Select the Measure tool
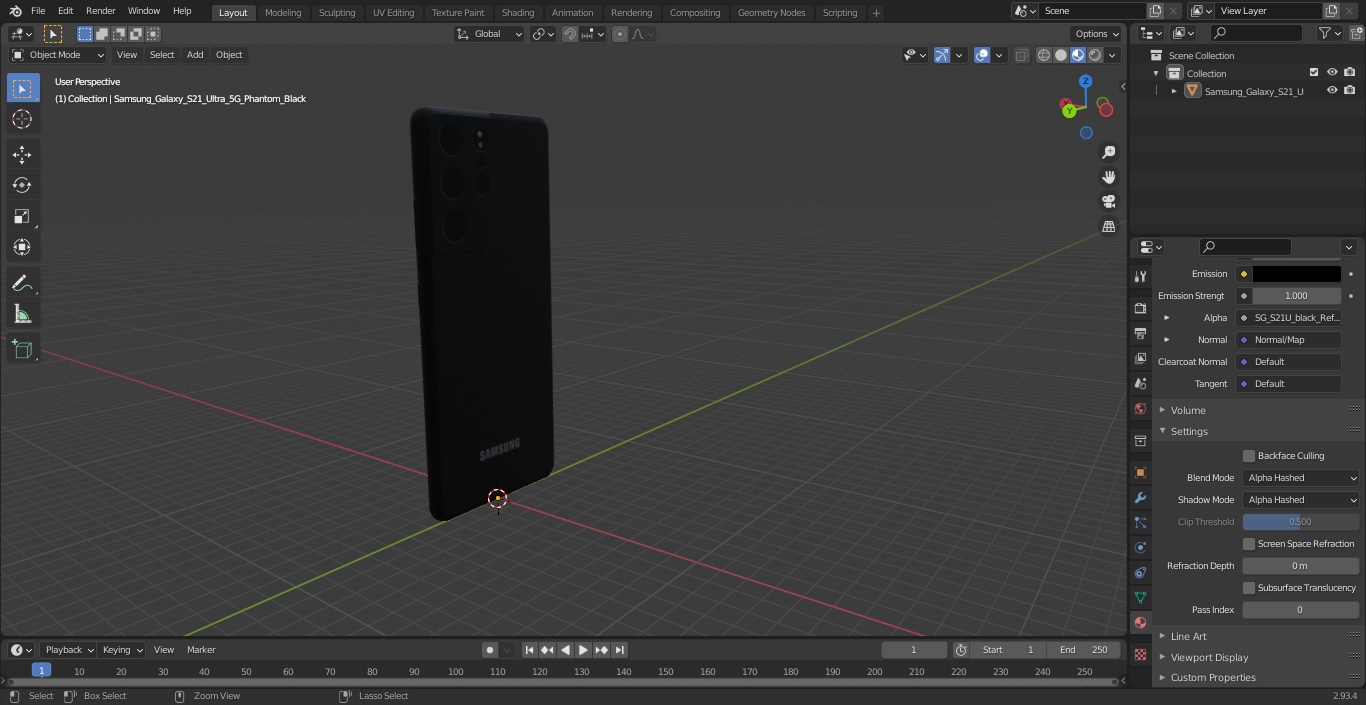1366x705 pixels. pyautogui.click(x=22, y=315)
